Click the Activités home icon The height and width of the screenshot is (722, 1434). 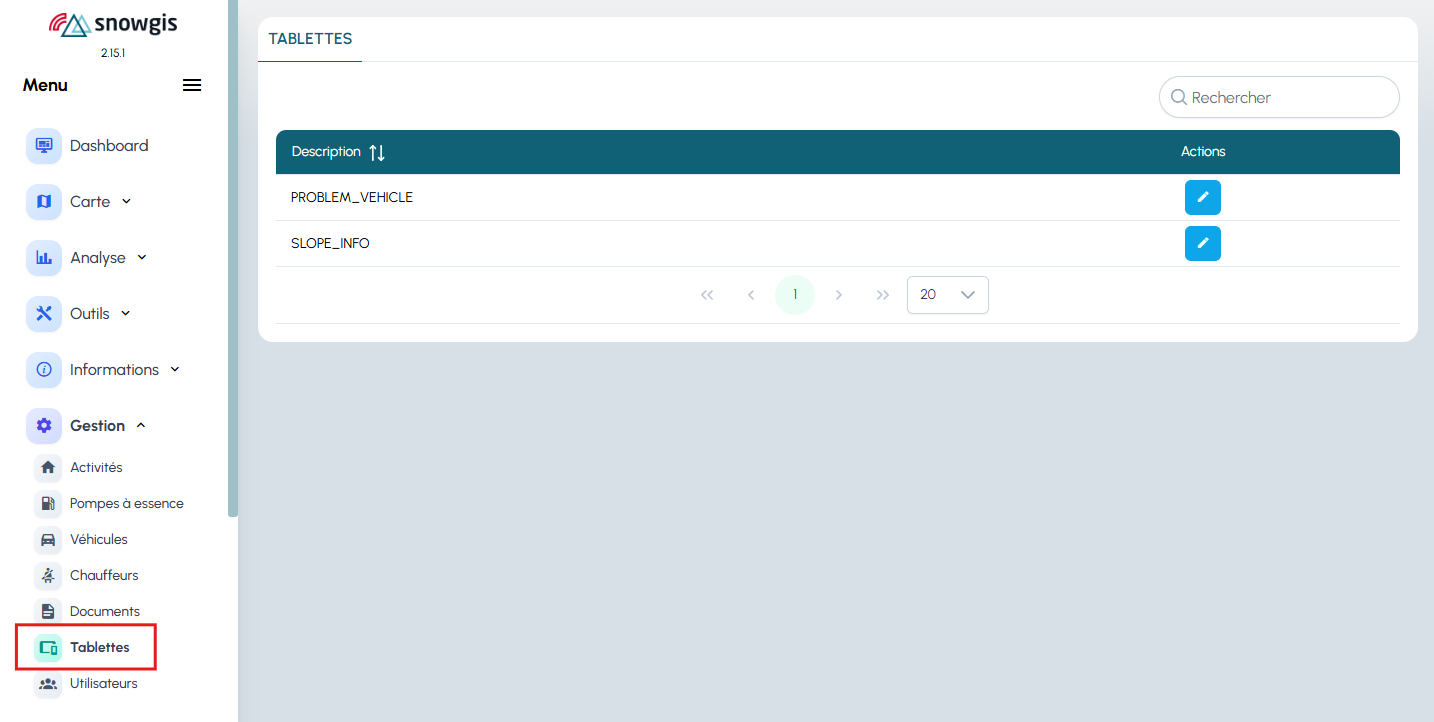(x=48, y=468)
